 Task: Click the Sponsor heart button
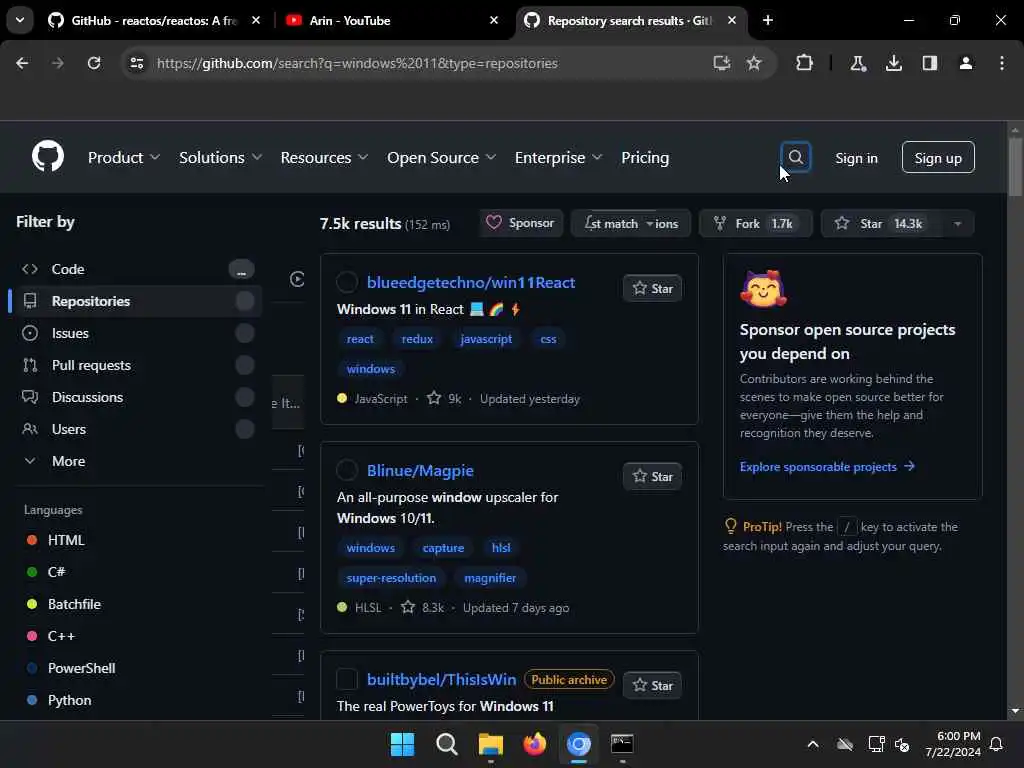tap(520, 223)
